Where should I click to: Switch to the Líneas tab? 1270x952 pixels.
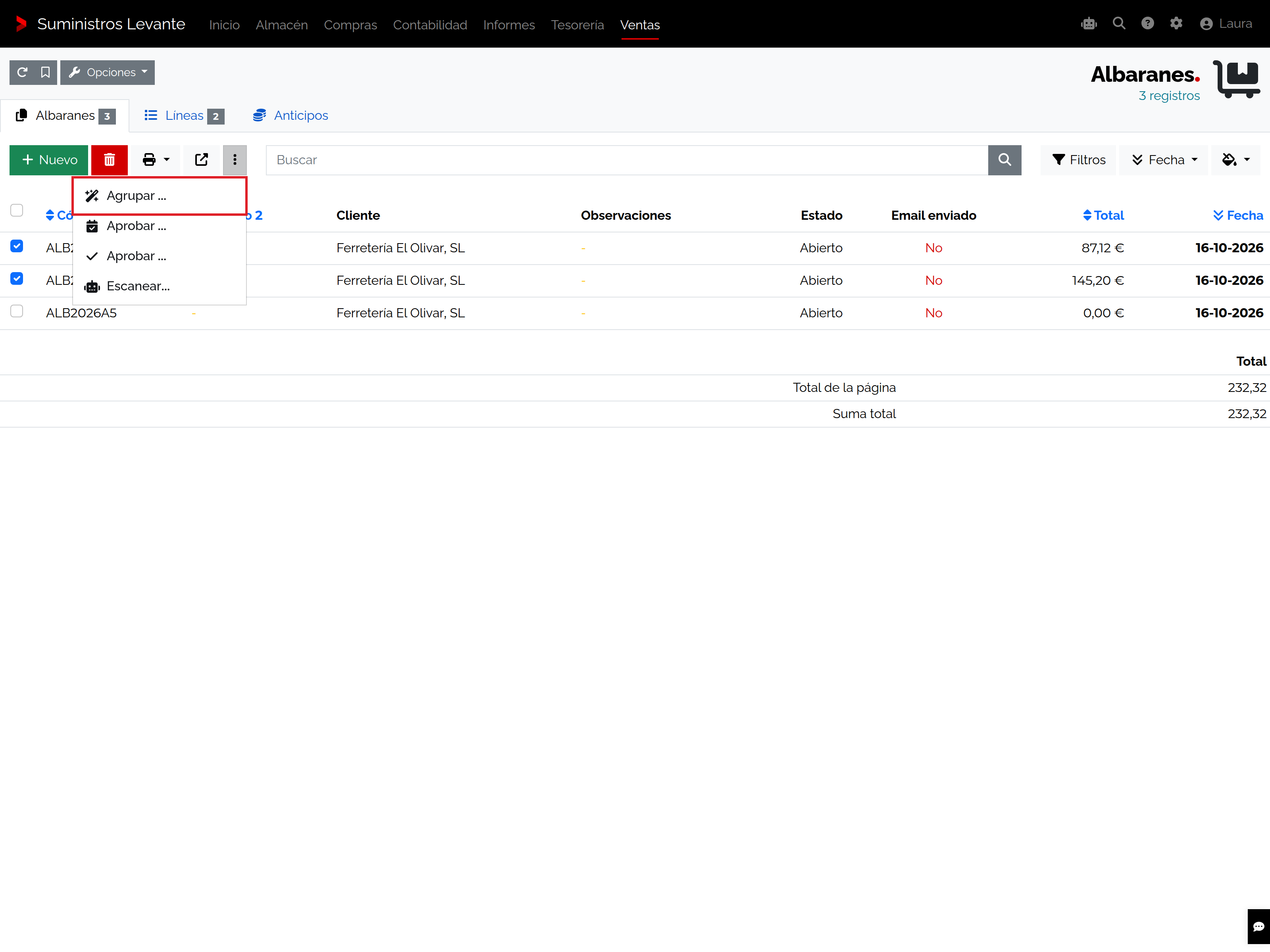[184, 115]
